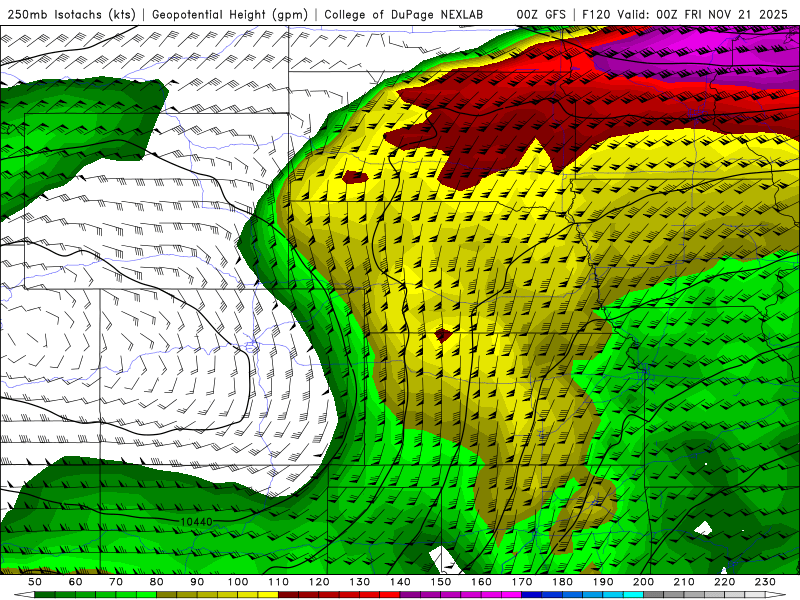Click the 230 value on the color scale
Screen dimensions: 800x600
tap(765, 582)
